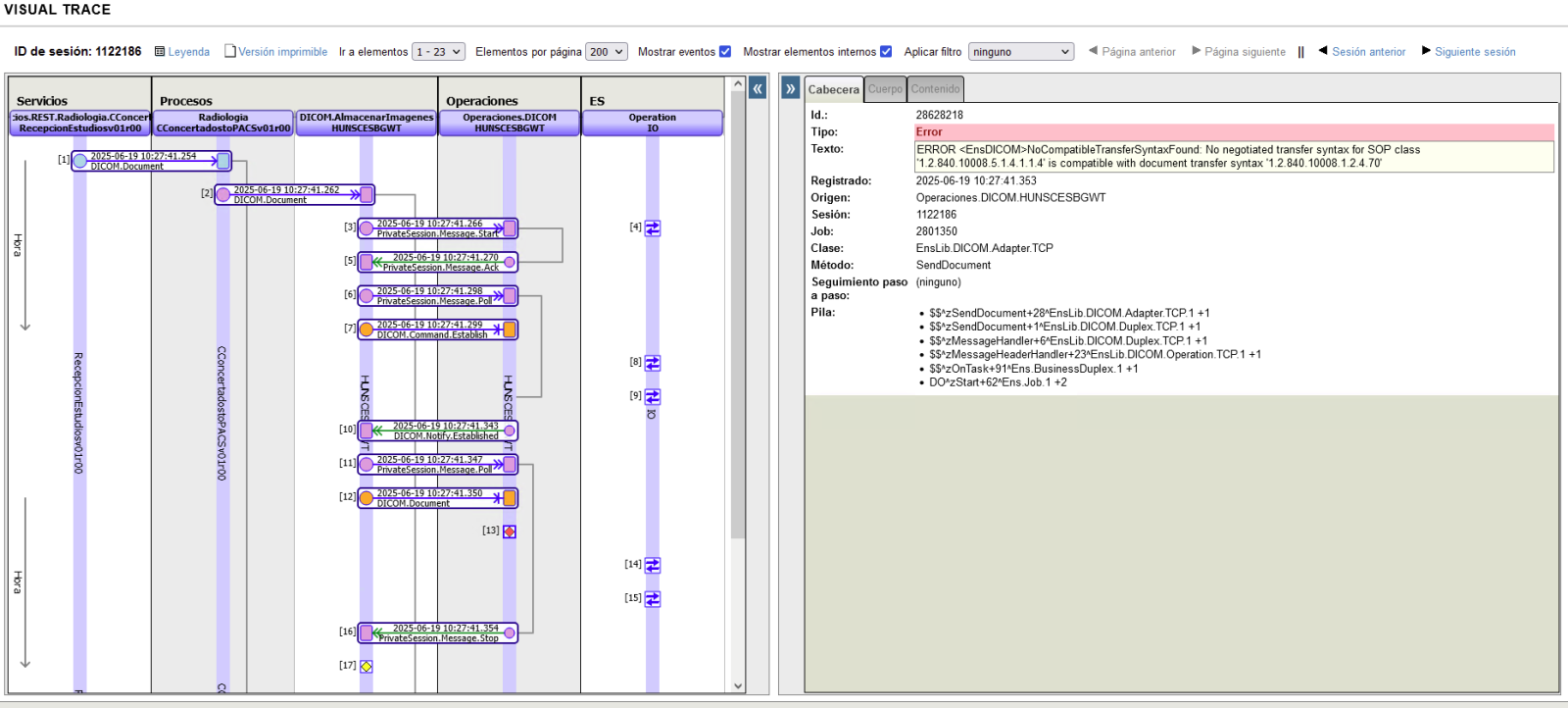Go to Siguiente sesión
The image size is (1568, 708).
point(1468,52)
